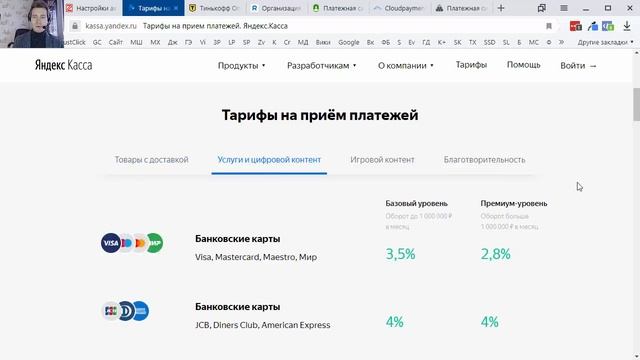Open the ФБ bookmark
The height and width of the screenshot is (360, 640).
pyautogui.click(x=386, y=42)
